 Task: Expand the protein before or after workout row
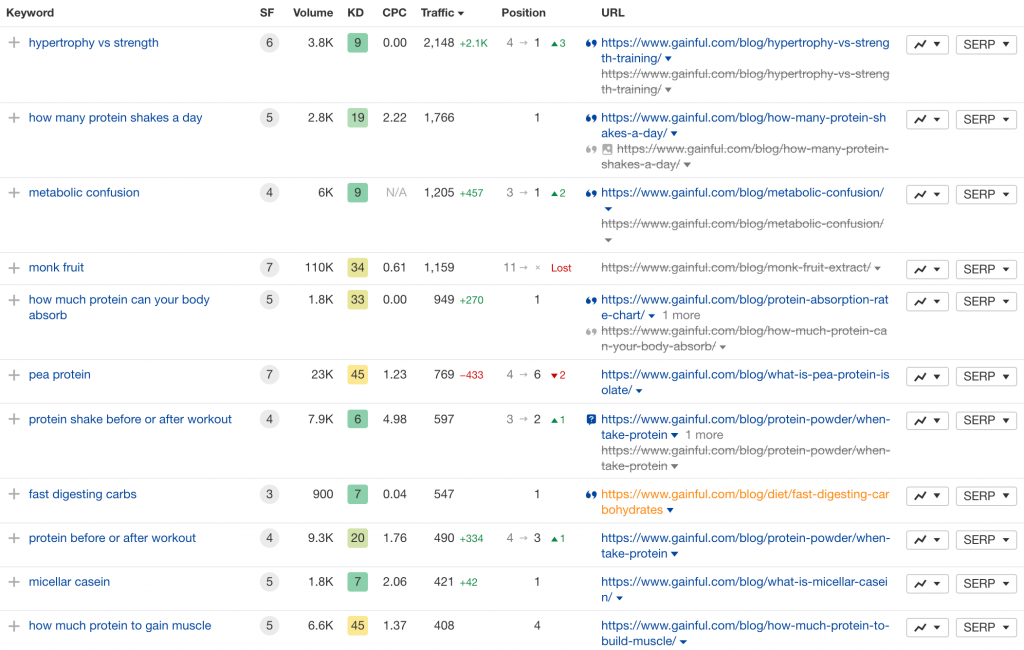[14, 538]
